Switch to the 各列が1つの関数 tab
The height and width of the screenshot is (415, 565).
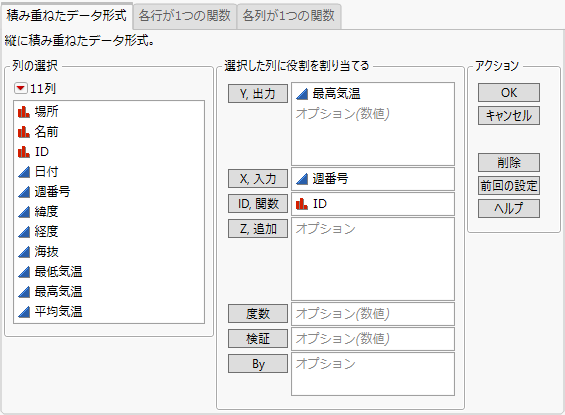point(289,16)
